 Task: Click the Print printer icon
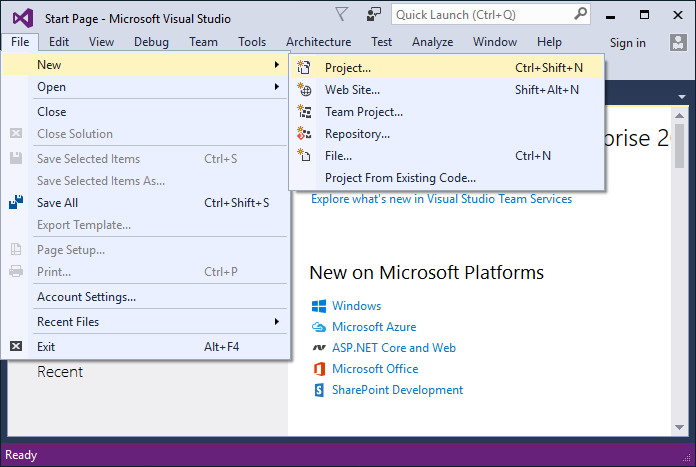pos(16,271)
